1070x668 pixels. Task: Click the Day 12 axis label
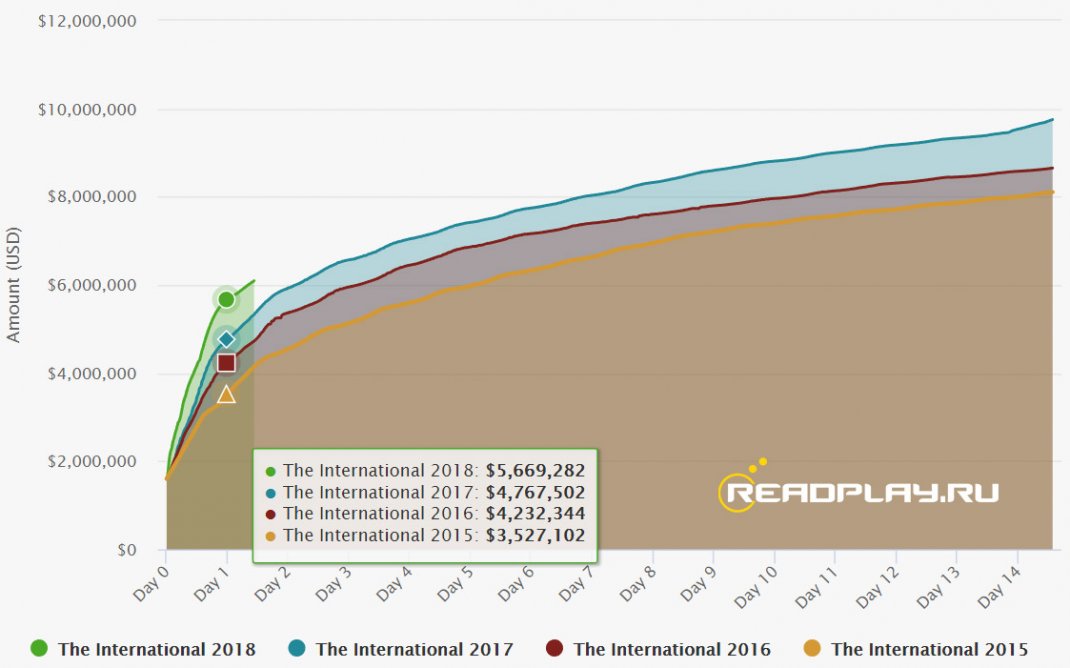coord(878,587)
